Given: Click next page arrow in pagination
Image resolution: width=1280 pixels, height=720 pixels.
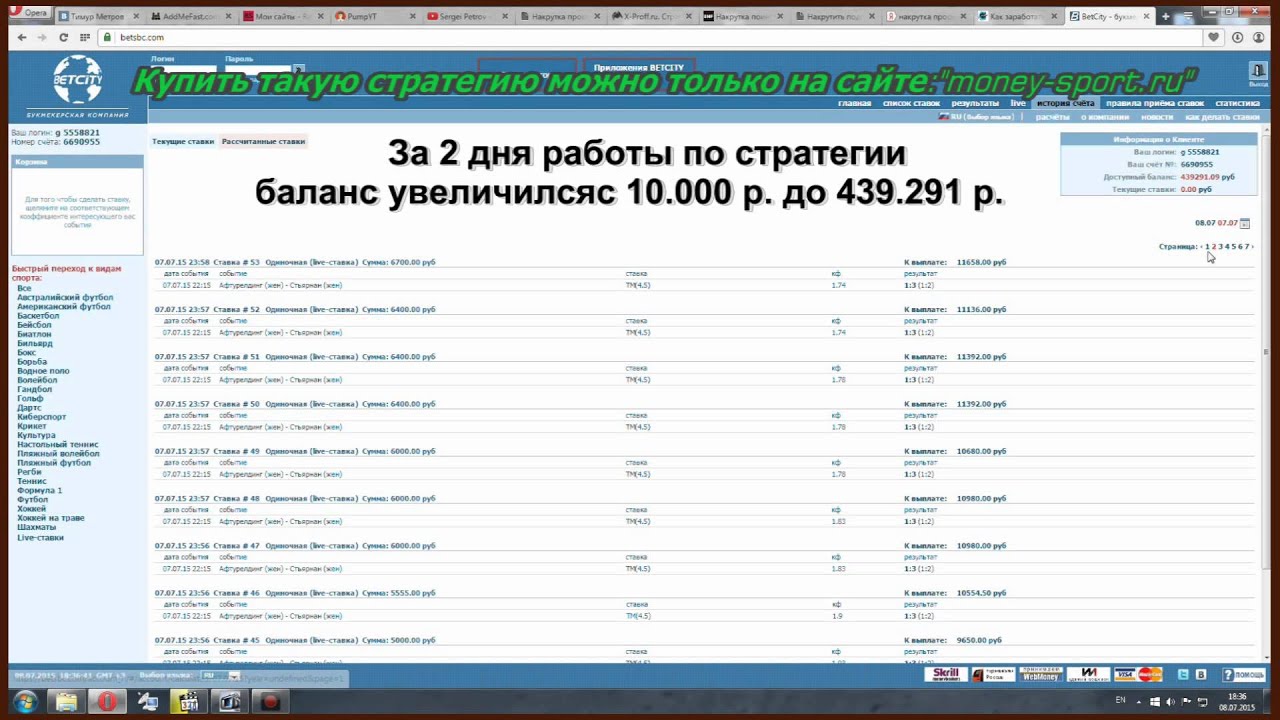Looking at the screenshot, I should click(x=1252, y=246).
